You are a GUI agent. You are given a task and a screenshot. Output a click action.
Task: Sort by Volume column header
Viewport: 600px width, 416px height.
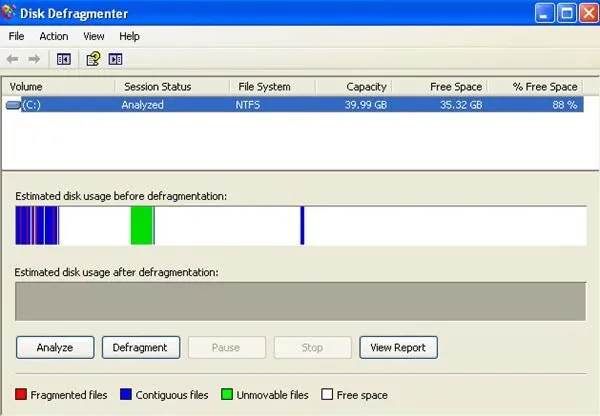59,87
